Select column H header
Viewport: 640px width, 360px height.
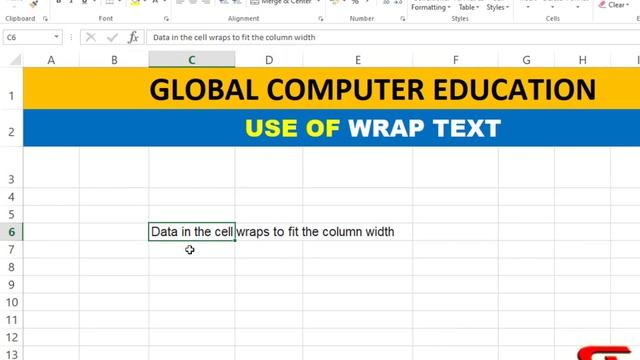point(582,60)
